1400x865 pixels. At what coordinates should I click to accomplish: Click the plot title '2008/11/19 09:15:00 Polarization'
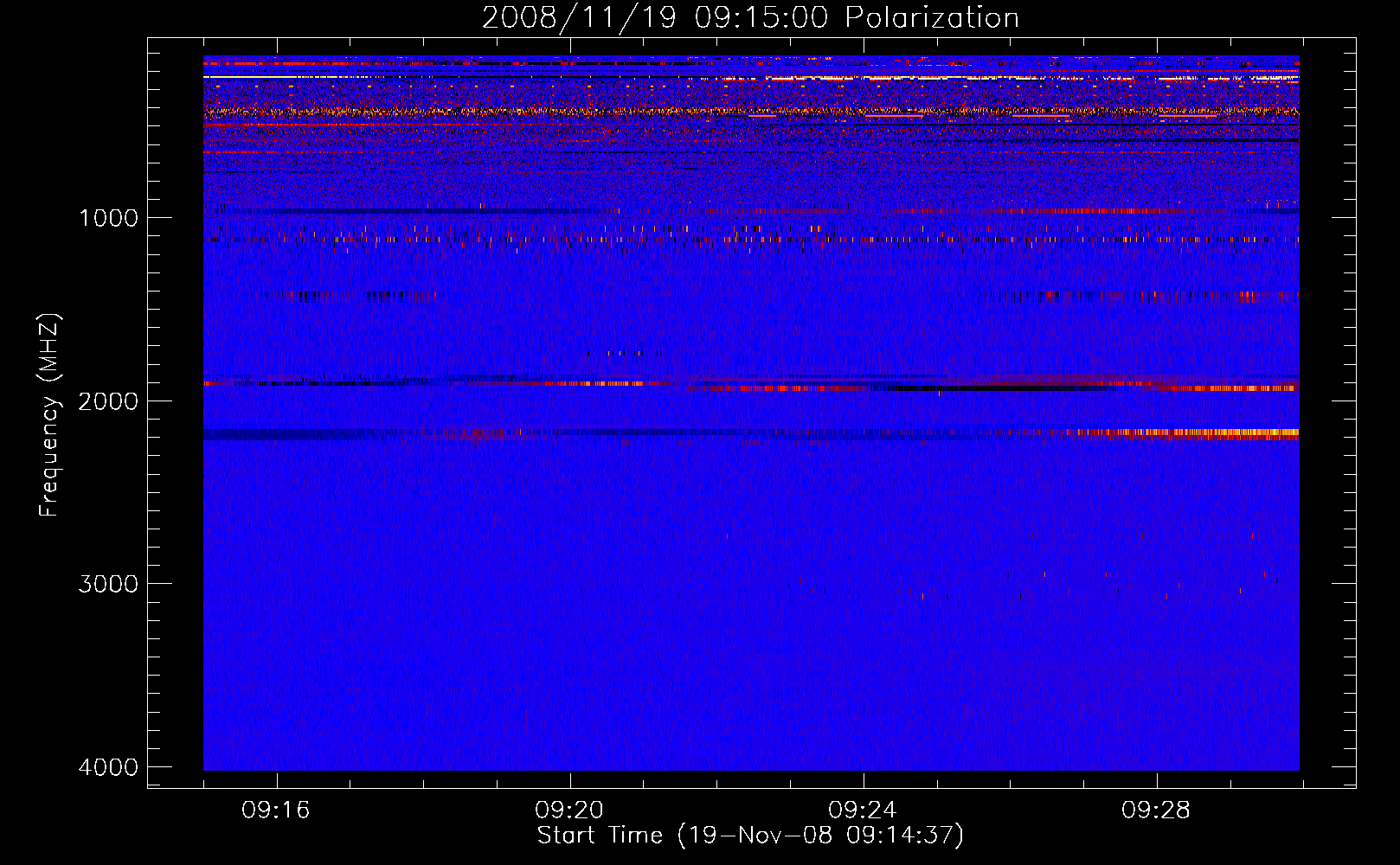click(x=750, y=17)
